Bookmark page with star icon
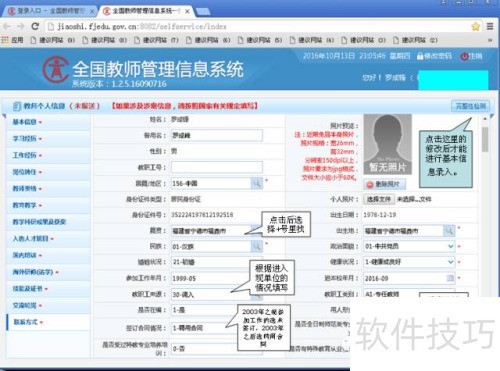Image resolution: width=500 pixels, height=371 pixels. pos(476,26)
